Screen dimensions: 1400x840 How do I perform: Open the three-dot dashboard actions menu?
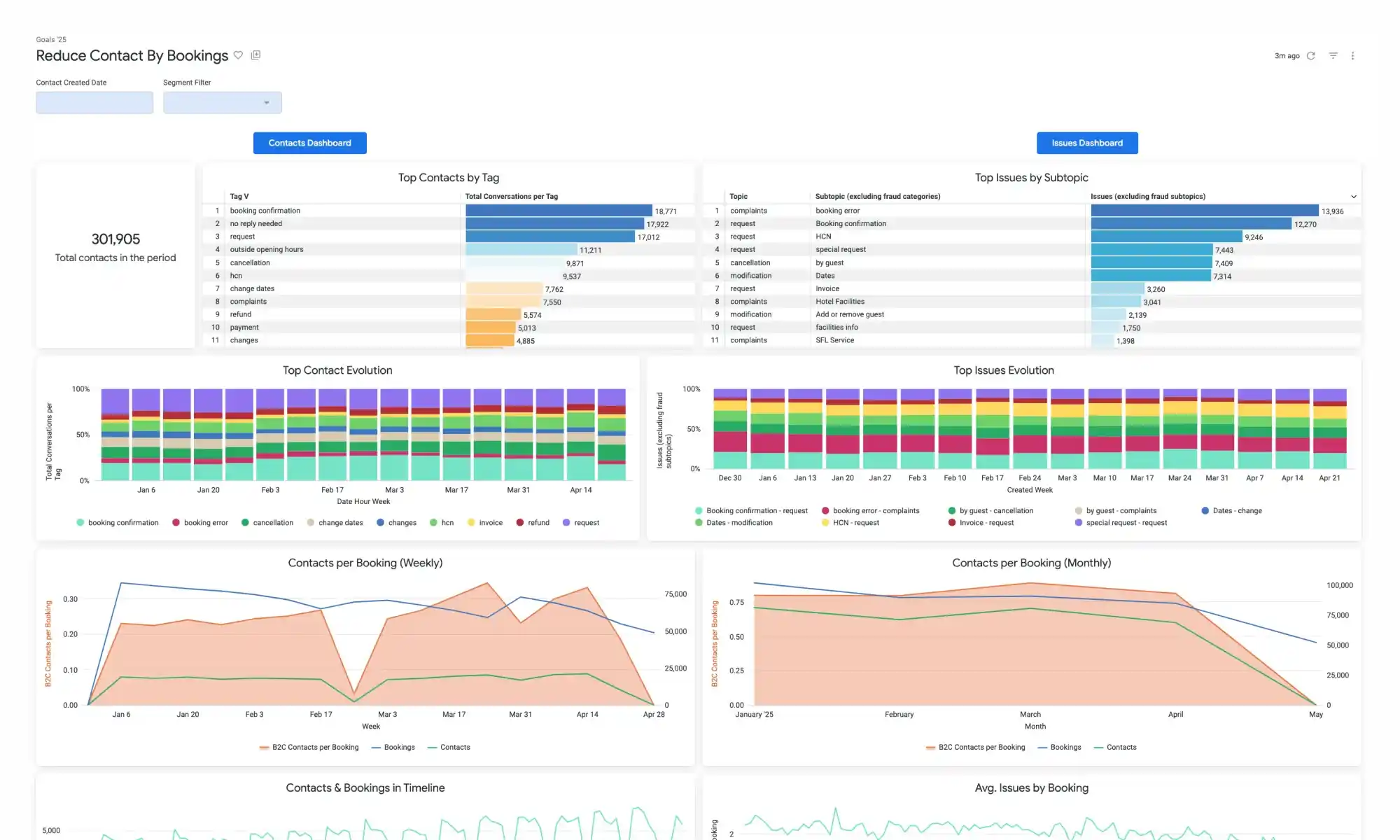click(x=1352, y=56)
